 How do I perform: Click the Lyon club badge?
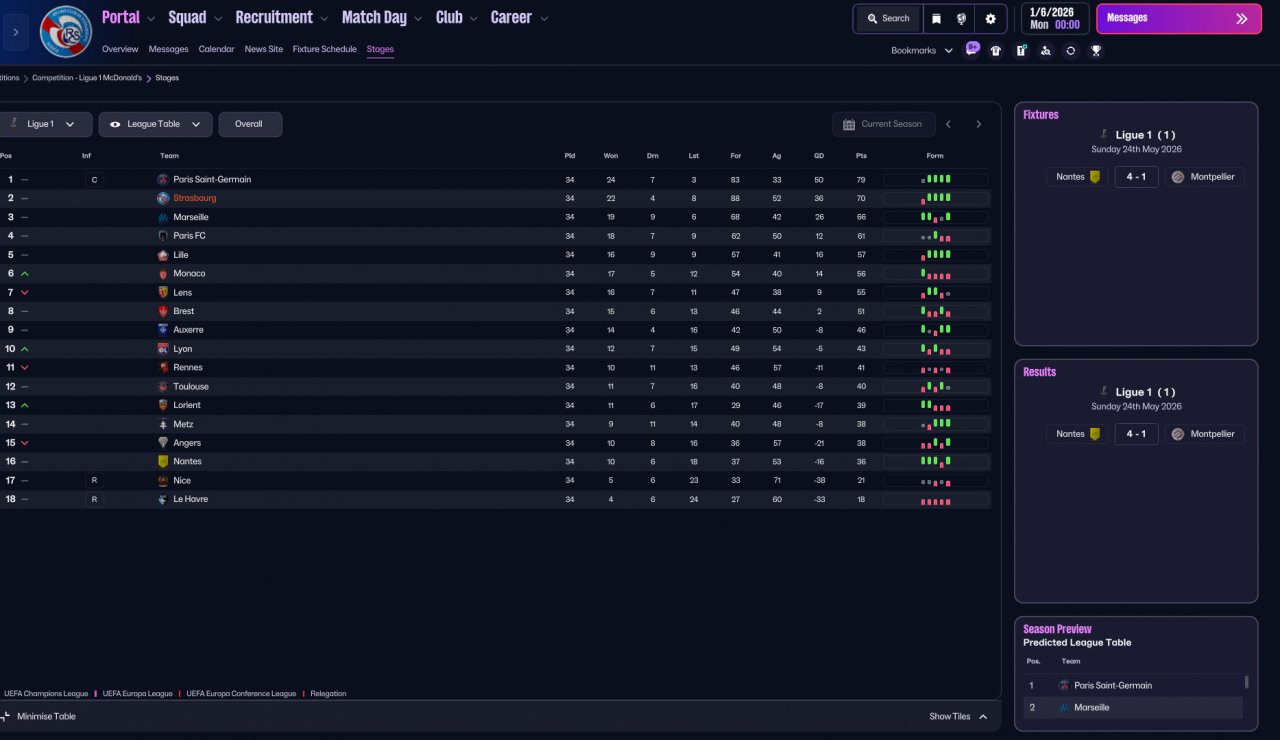tap(163, 349)
